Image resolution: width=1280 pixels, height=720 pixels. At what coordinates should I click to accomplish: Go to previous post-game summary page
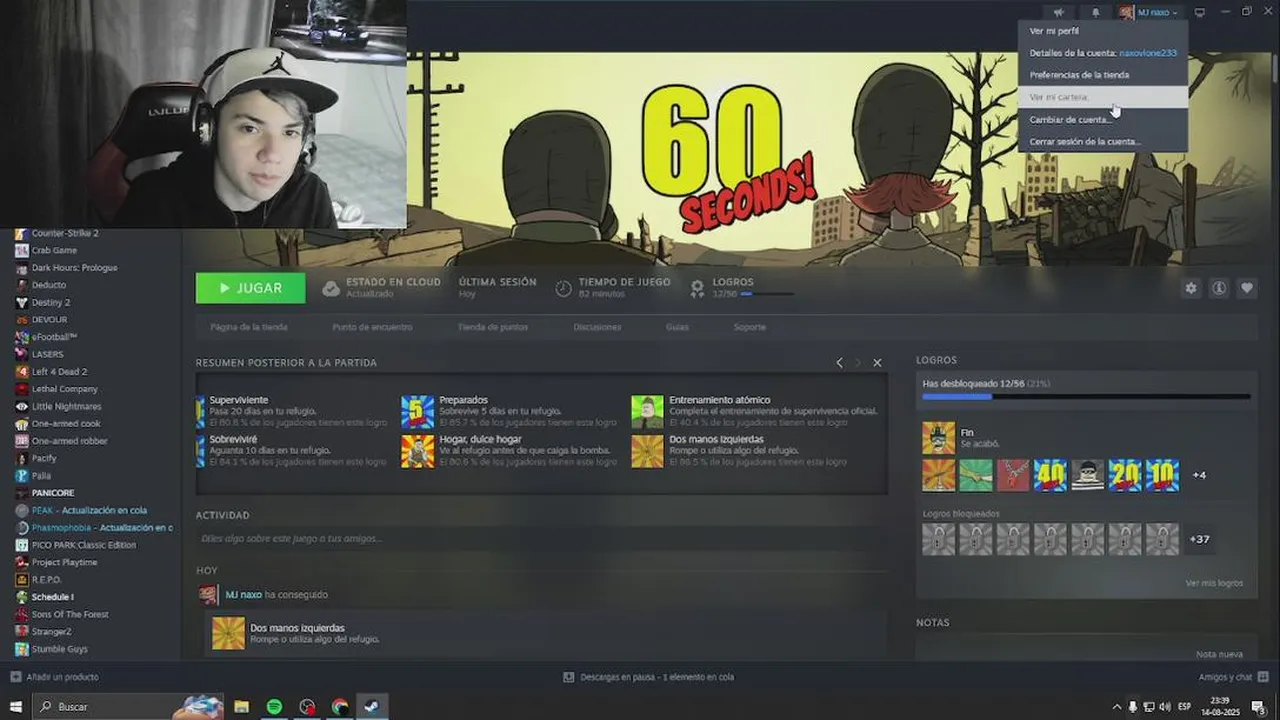839,362
